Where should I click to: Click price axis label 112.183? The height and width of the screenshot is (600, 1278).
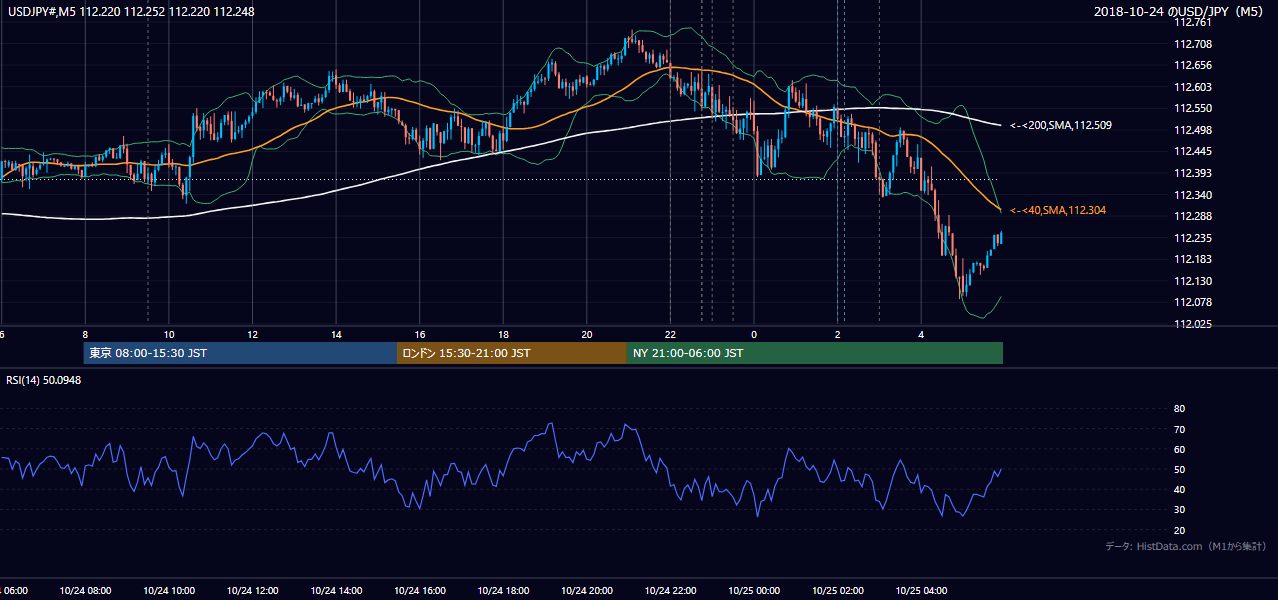(1193, 259)
